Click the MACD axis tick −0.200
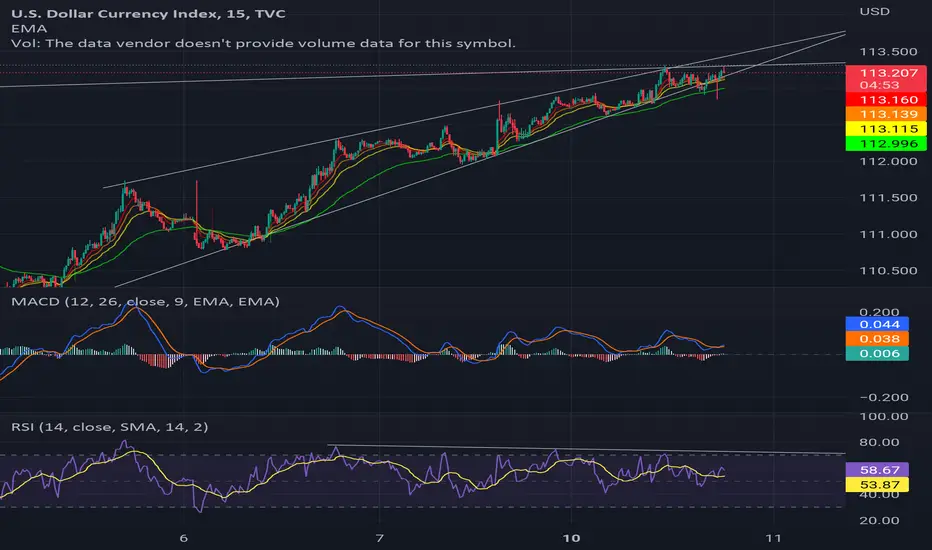The image size is (932, 550). pos(883,397)
